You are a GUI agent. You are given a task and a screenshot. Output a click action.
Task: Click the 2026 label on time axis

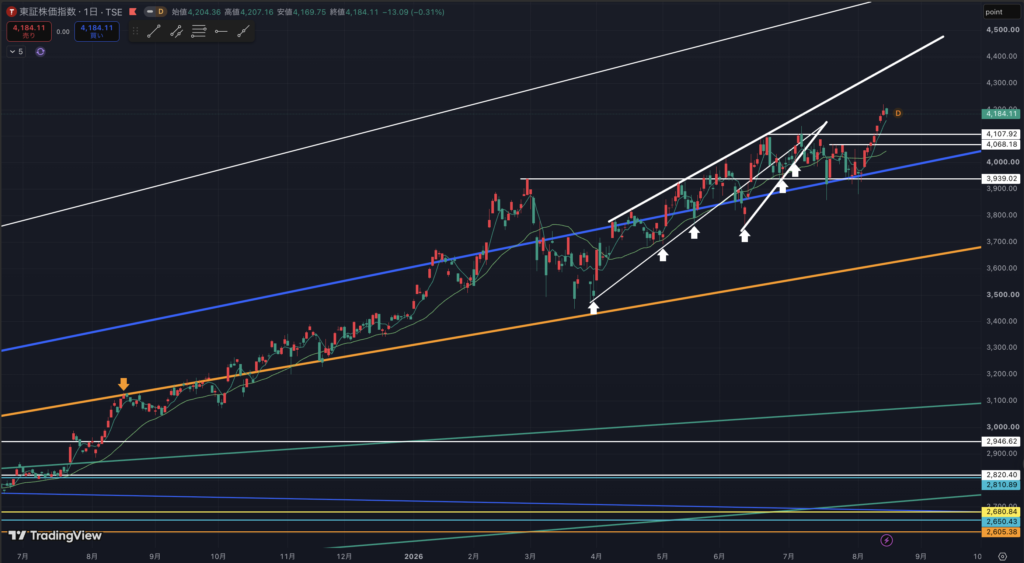[x=413, y=556]
